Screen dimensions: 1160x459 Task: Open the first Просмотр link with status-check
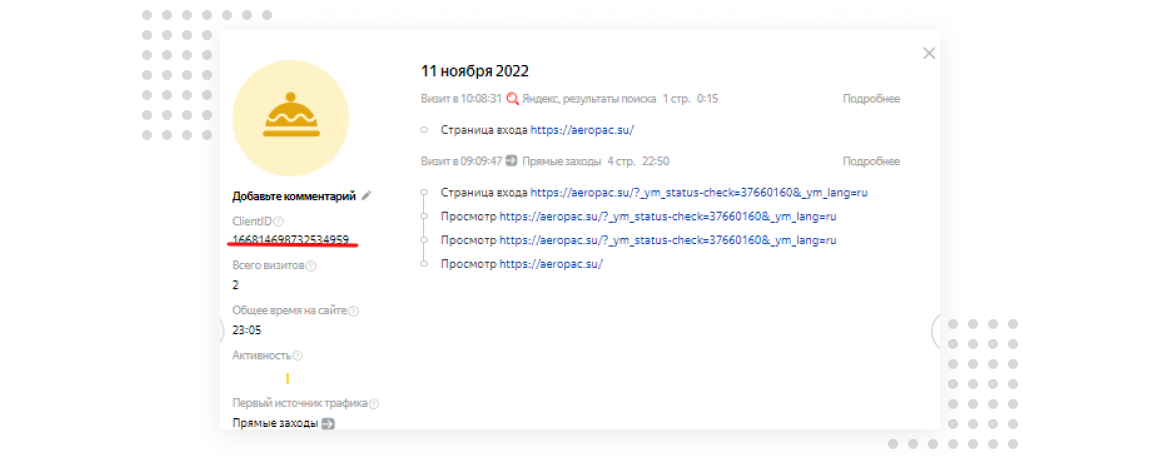pyautogui.click(x=667, y=216)
